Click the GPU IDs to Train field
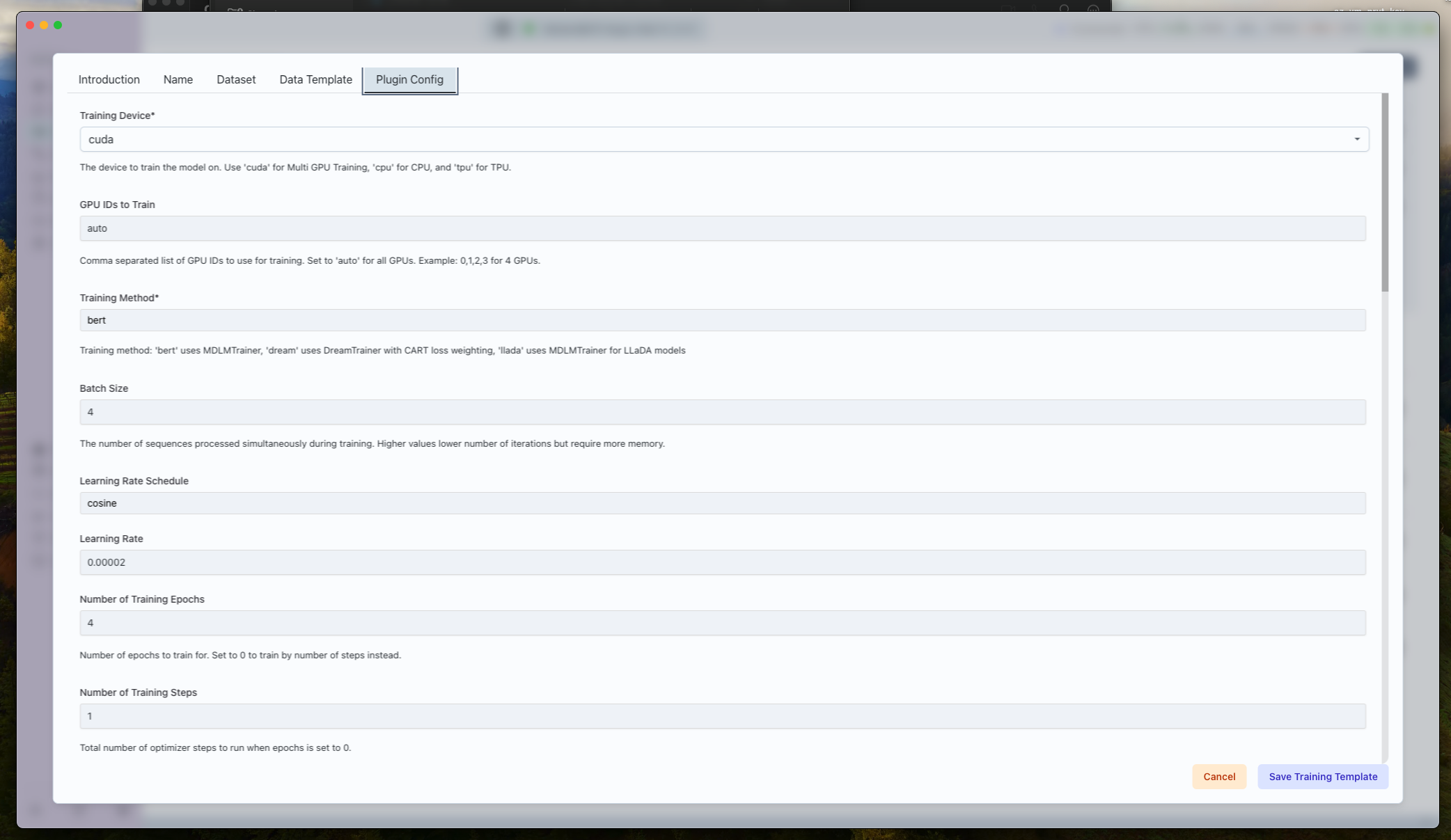1451x840 pixels. click(722, 228)
